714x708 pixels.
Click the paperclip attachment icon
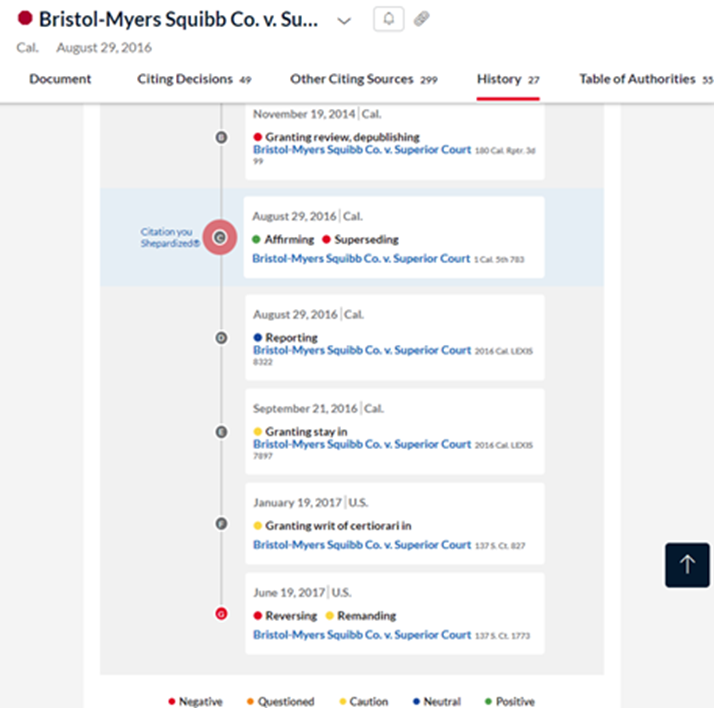point(422,19)
